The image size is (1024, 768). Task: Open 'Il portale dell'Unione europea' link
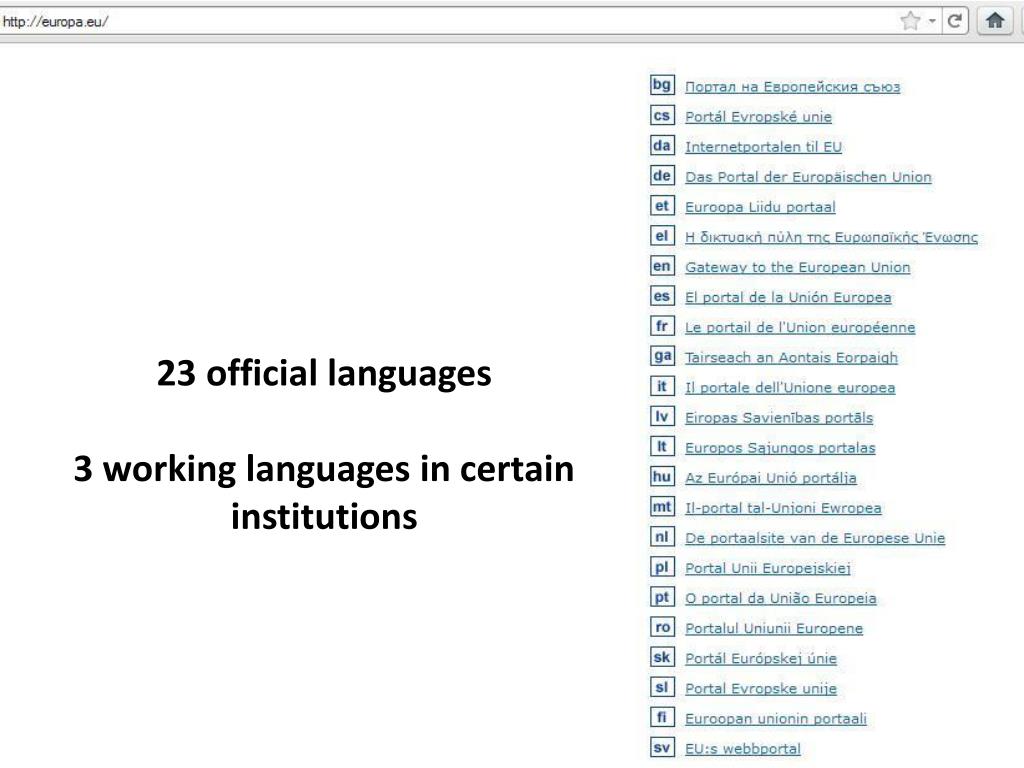point(790,387)
